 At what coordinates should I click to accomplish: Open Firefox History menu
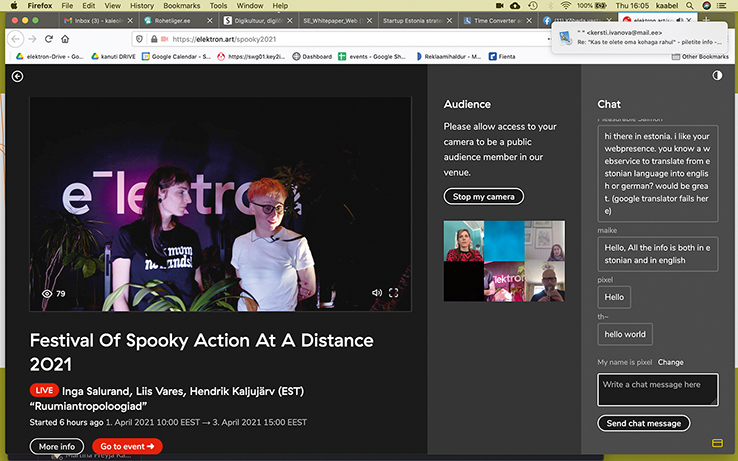click(x=142, y=6)
